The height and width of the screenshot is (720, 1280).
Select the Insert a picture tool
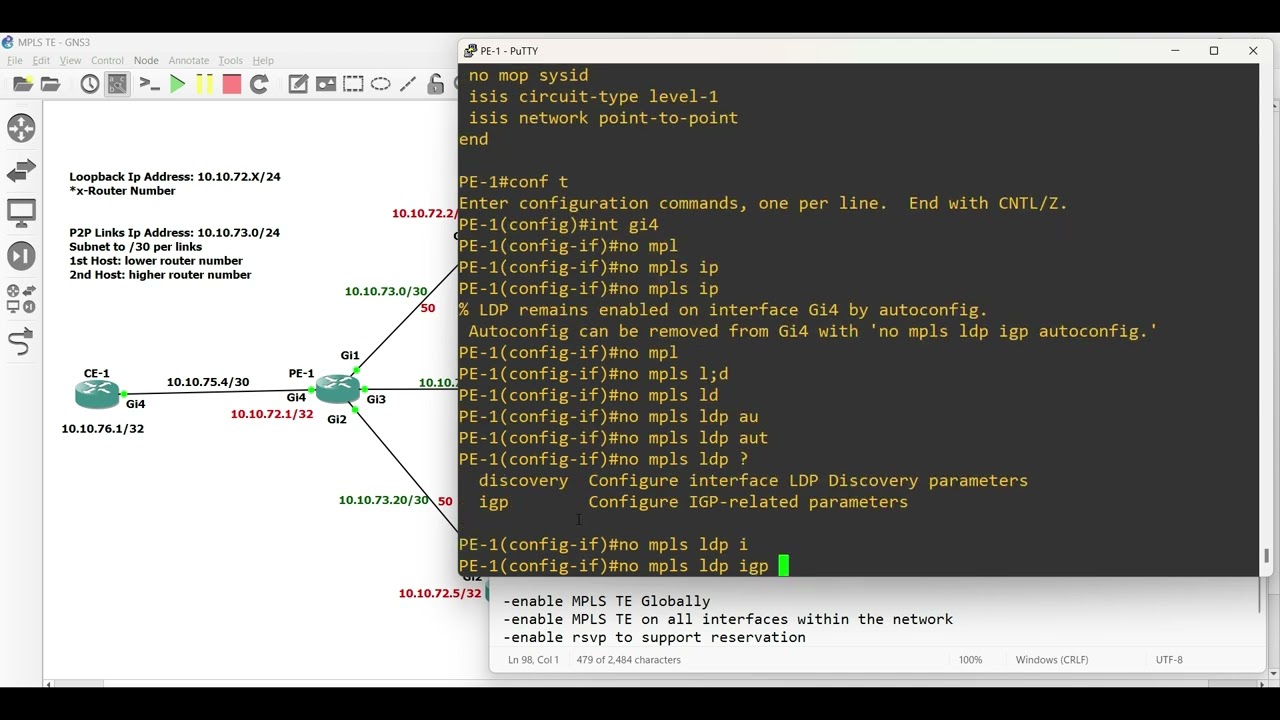[x=326, y=85]
